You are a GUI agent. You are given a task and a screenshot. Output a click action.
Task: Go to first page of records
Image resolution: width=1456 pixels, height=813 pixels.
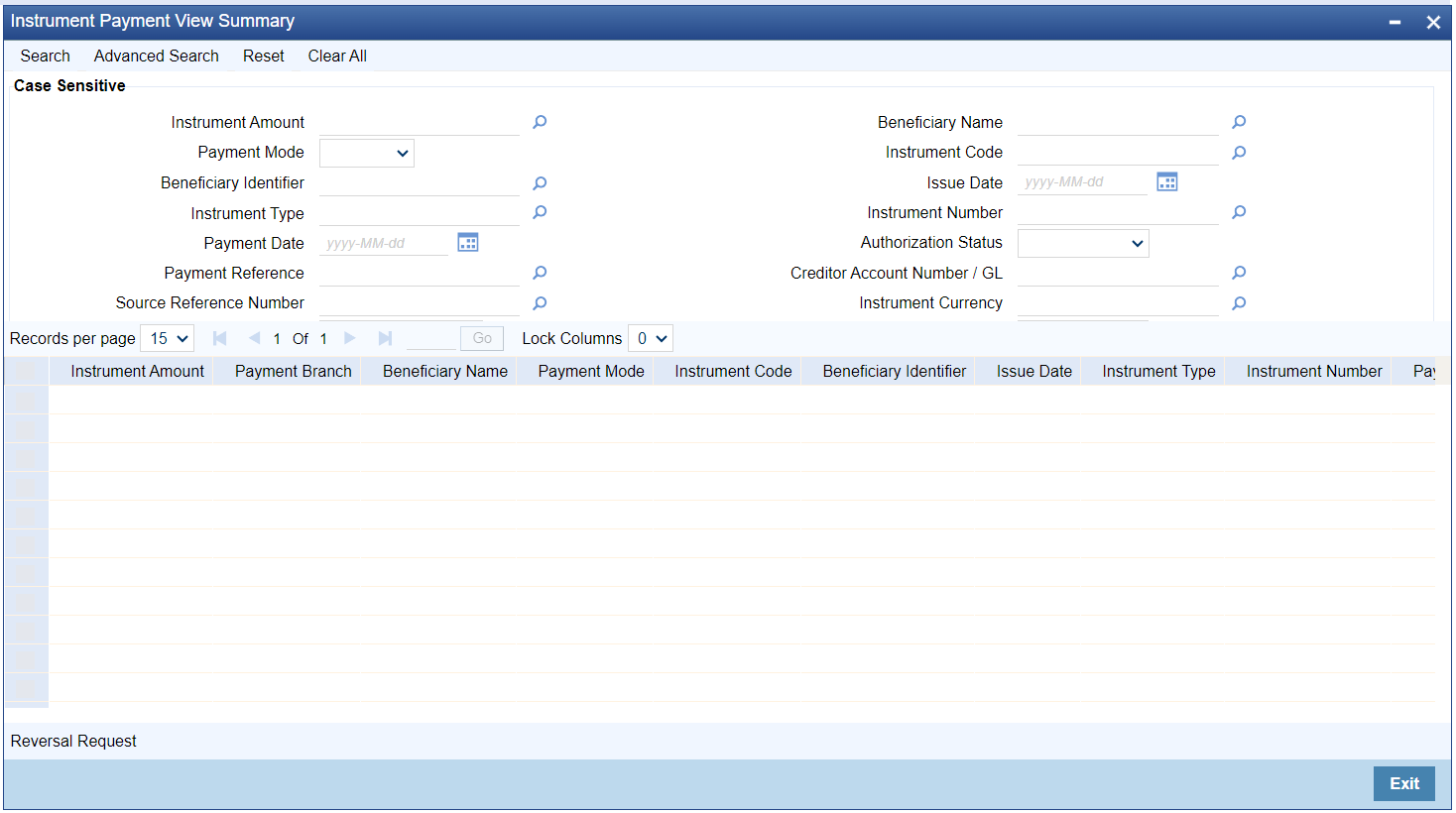point(220,338)
